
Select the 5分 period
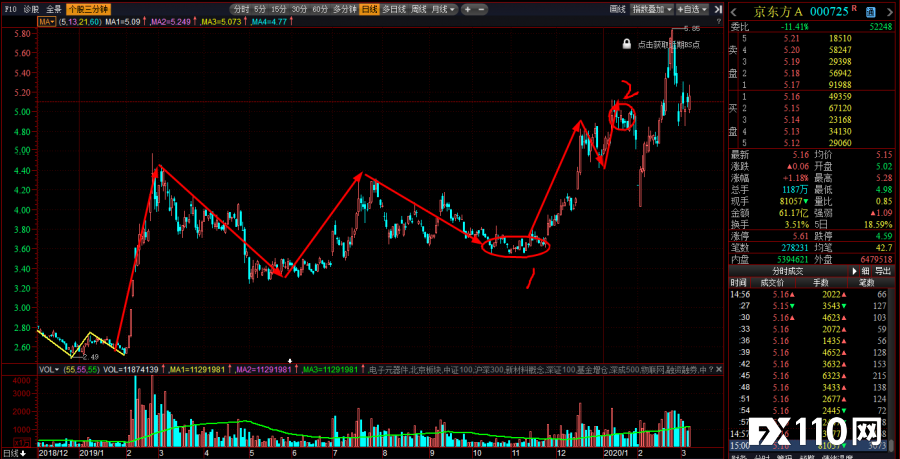(260, 9)
